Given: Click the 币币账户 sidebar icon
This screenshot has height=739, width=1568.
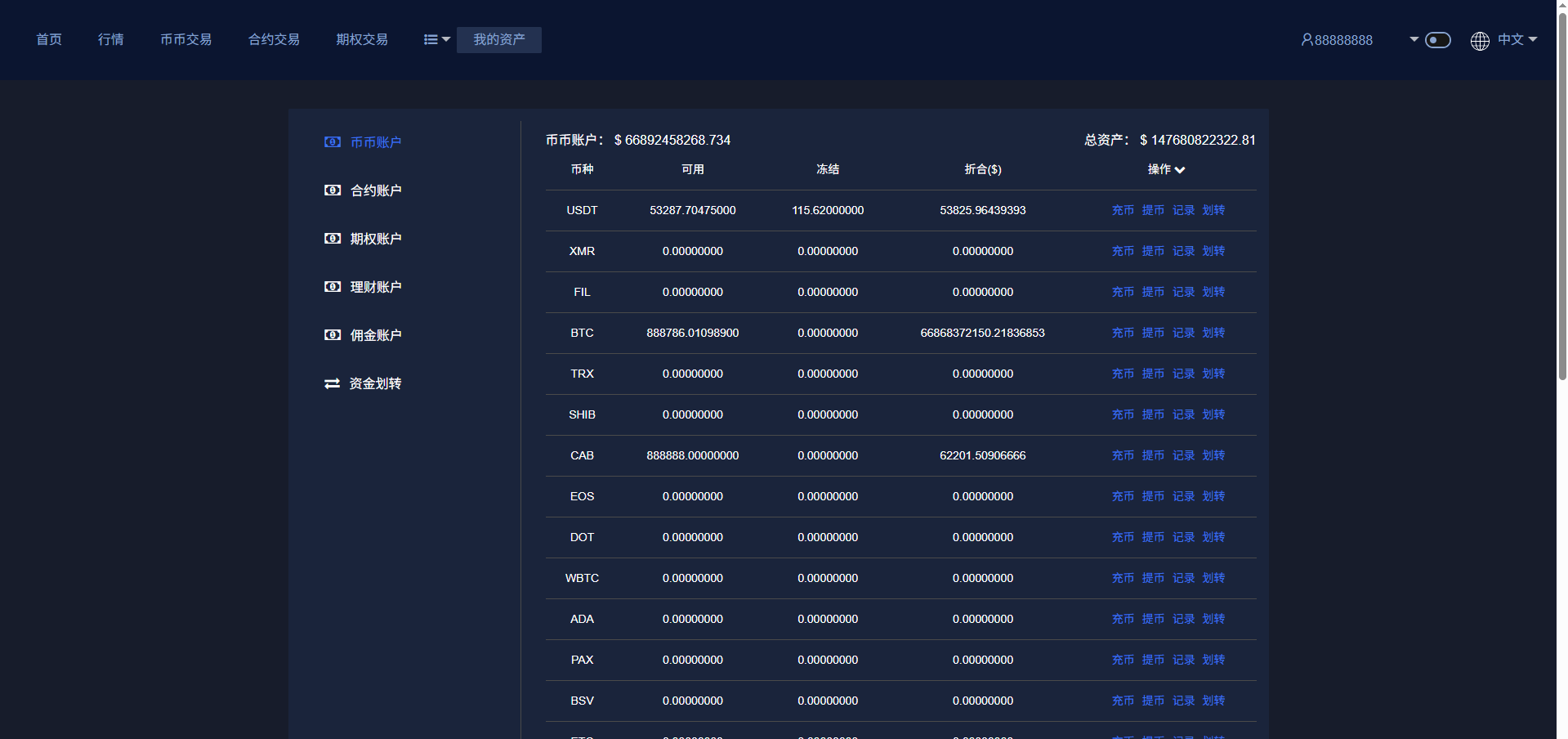Looking at the screenshot, I should [x=333, y=142].
